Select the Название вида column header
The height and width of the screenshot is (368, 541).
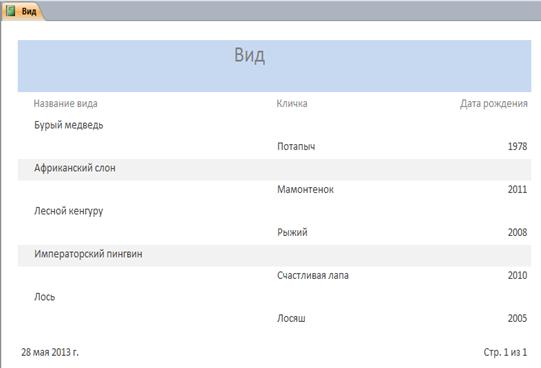point(66,103)
